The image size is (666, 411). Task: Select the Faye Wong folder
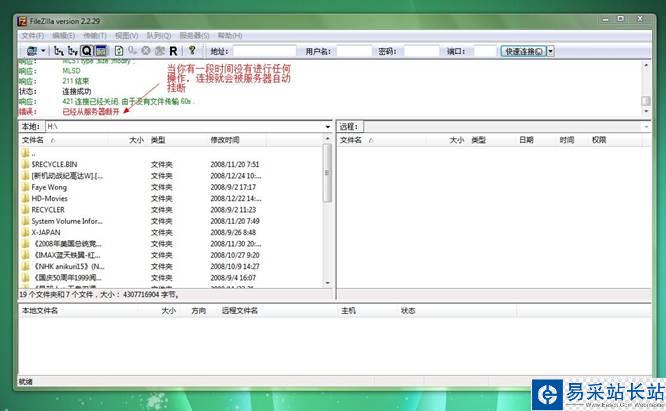pos(49,187)
